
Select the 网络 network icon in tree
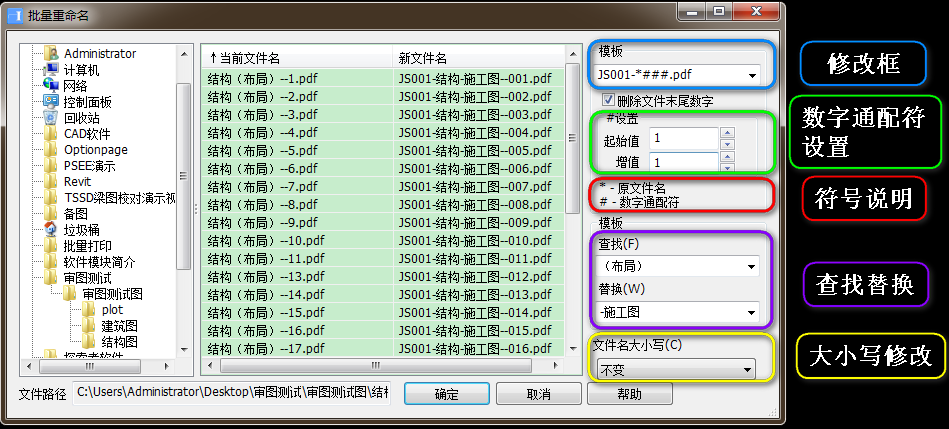click(x=52, y=86)
